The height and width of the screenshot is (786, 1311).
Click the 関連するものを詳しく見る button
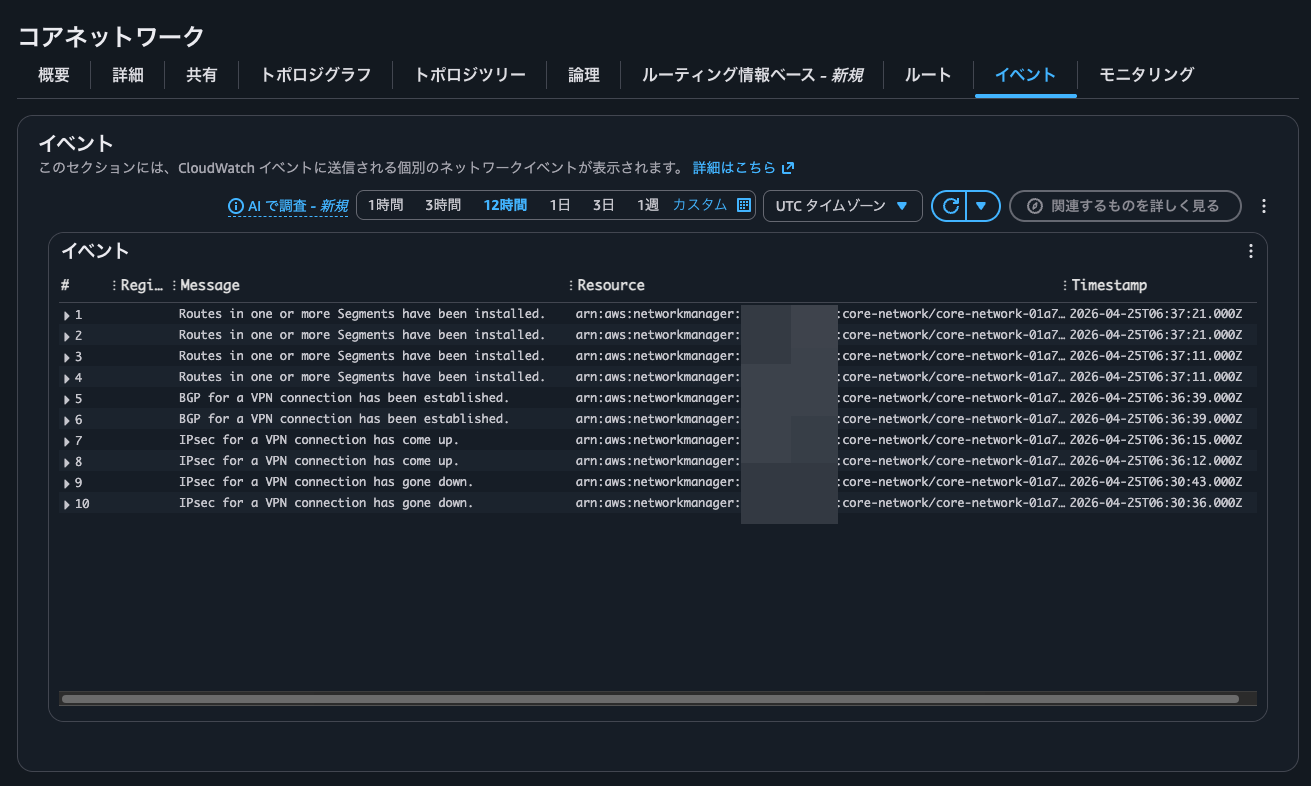point(1125,205)
